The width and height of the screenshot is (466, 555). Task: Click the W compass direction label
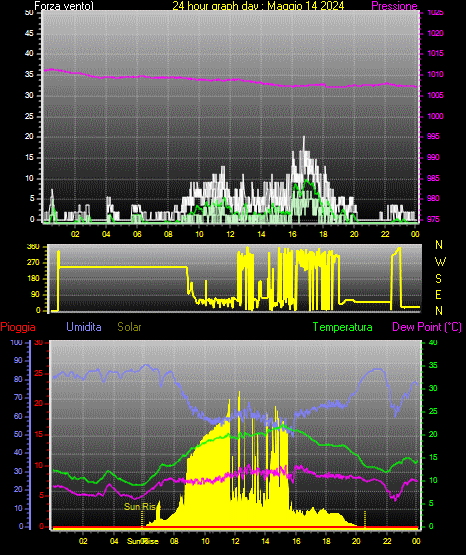(440, 262)
